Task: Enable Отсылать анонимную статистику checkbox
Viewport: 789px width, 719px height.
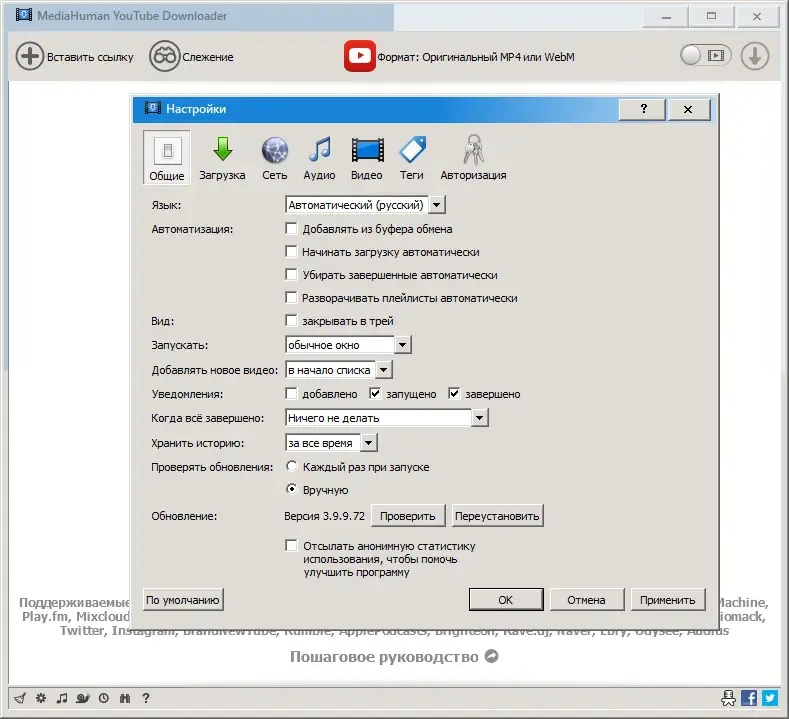Action: pyautogui.click(x=291, y=545)
